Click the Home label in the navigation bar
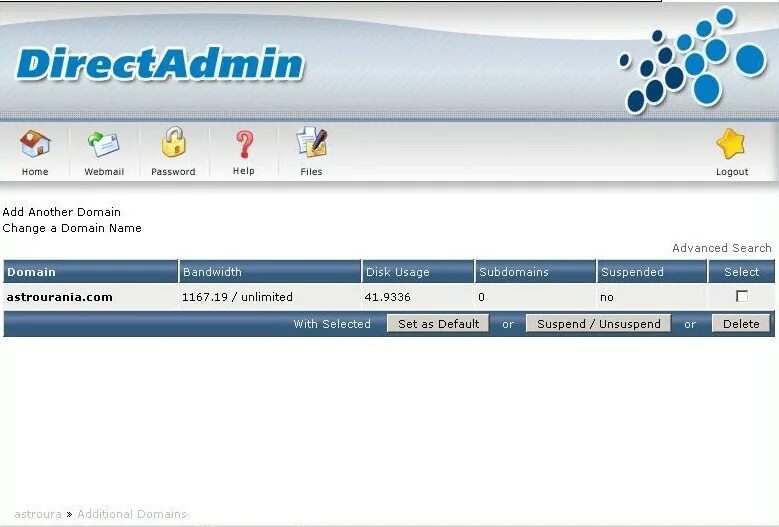Screen dimensions: 779x527 (35, 172)
